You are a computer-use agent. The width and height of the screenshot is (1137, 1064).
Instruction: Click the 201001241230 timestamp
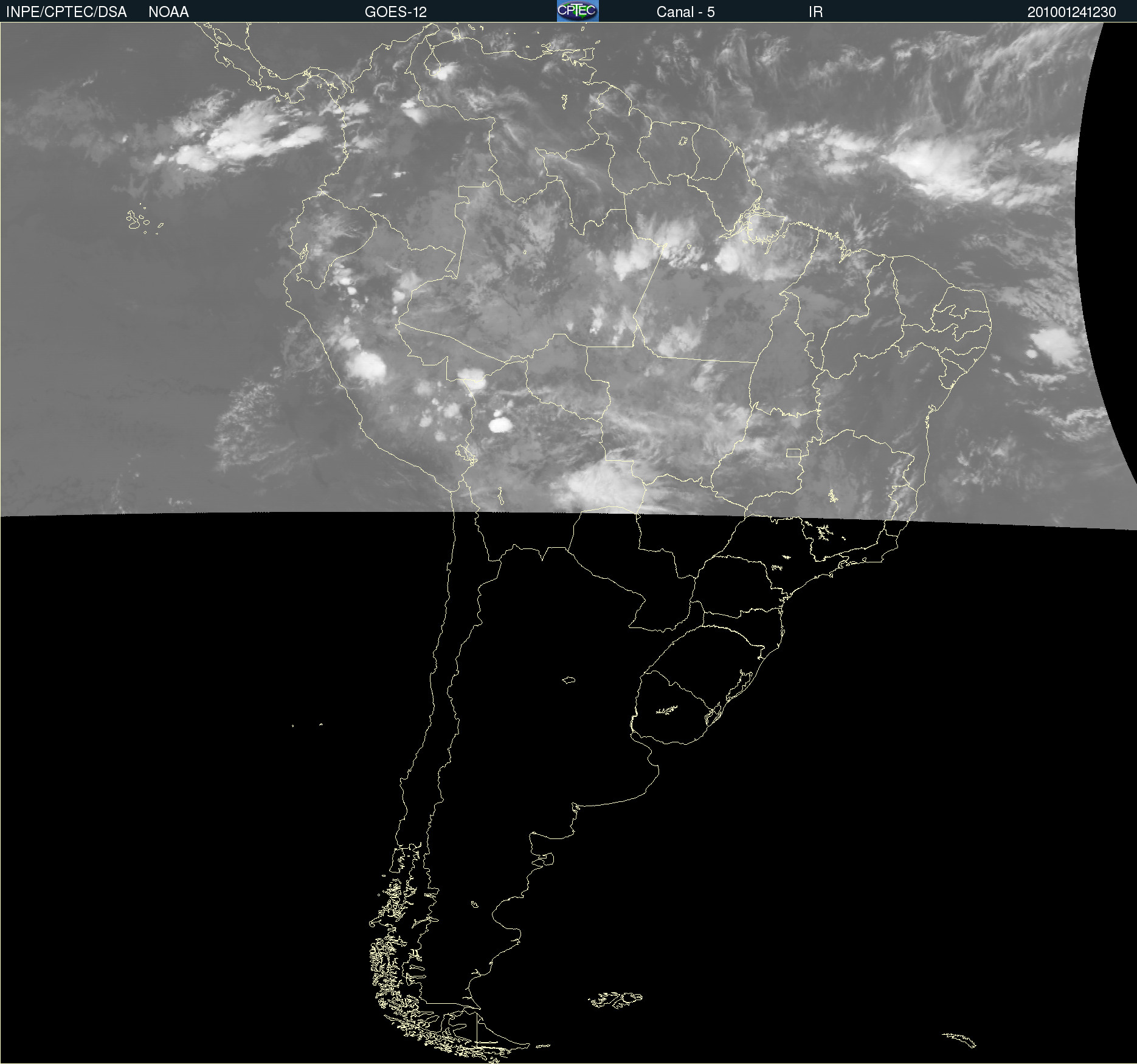(x=1071, y=12)
